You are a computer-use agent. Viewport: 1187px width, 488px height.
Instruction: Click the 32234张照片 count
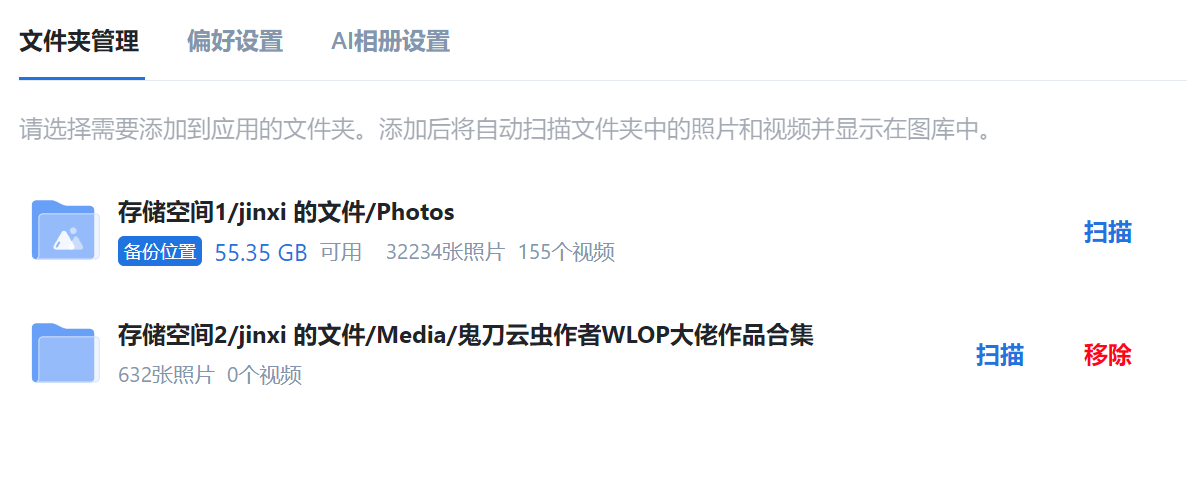pyautogui.click(x=445, y=252)
